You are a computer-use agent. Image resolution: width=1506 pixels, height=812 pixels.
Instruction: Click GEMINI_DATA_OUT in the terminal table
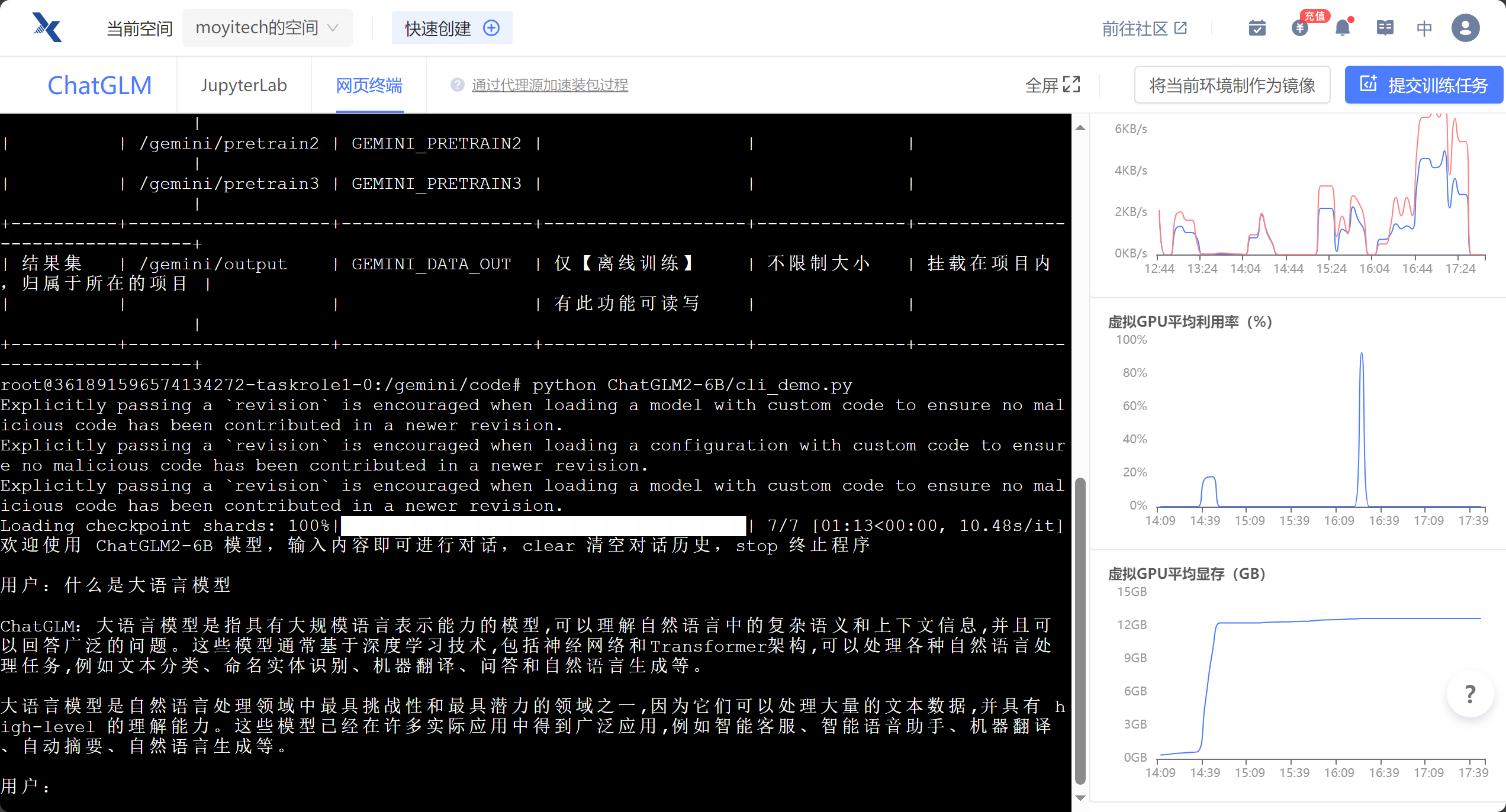click(431, 264)
